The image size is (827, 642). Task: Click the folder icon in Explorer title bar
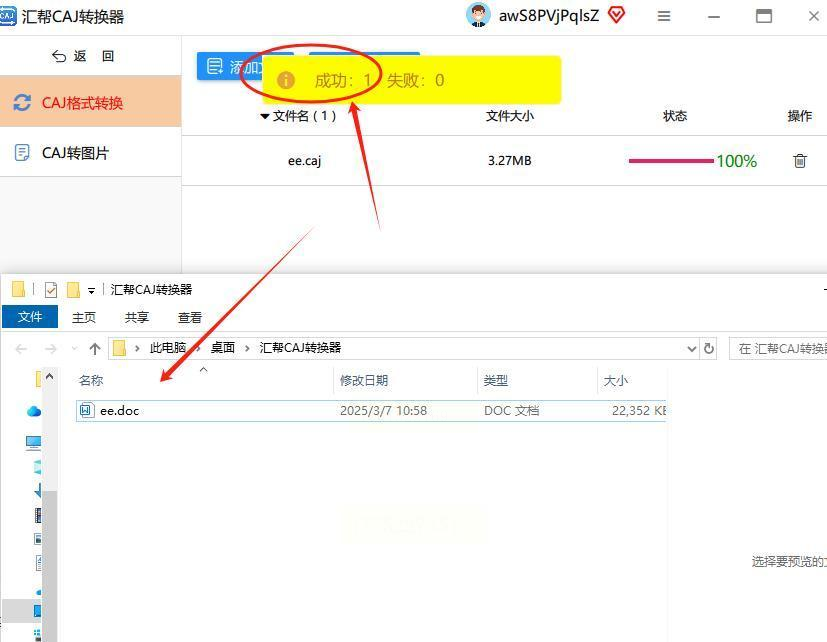click(x=18, y=289)
